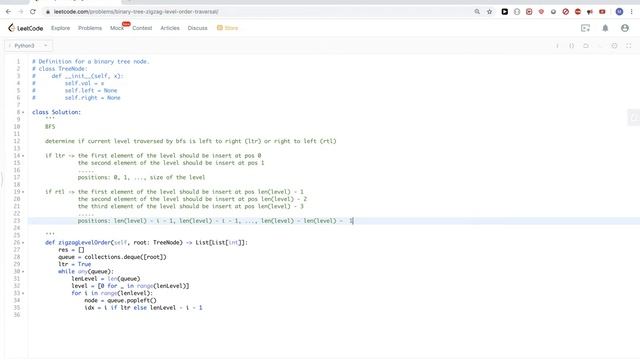Visit the LeetCode Store link

click(x=227, y=28)
